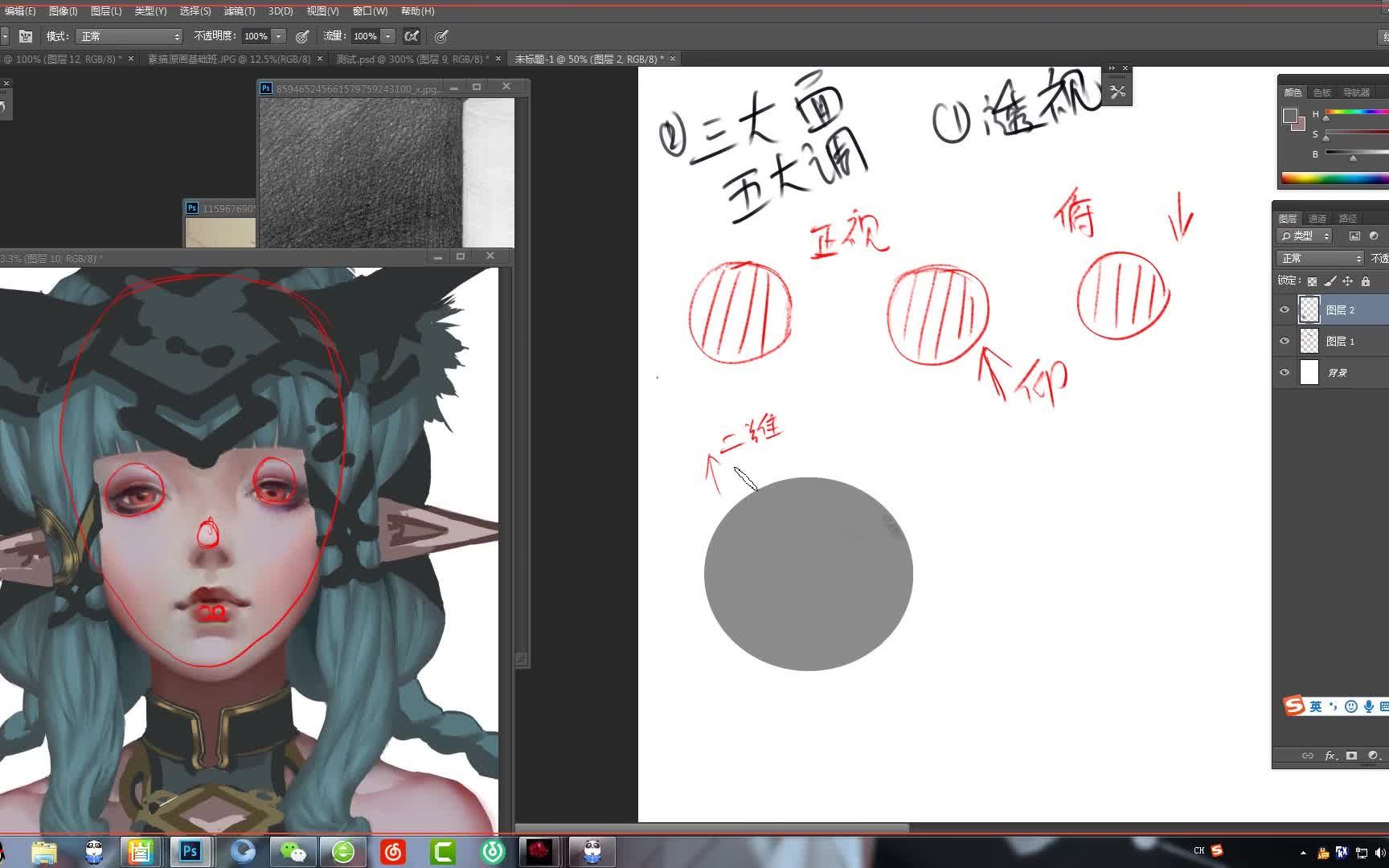The image size is (1389, 868).
Task: Click opacity 100% input field
Action: click(x=256, y=36)
